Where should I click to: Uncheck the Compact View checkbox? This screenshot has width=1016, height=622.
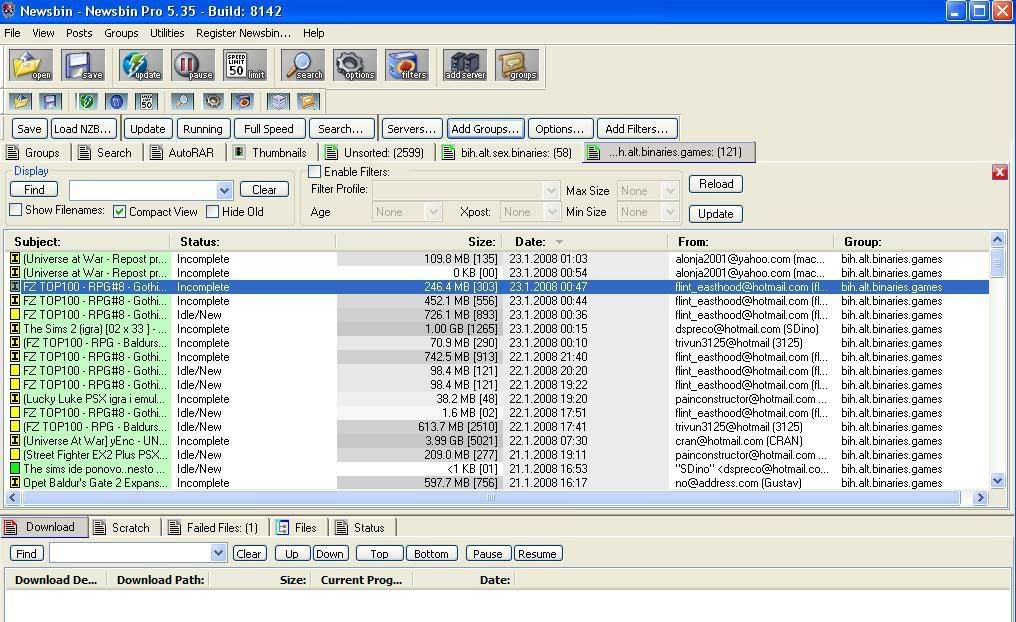pos(119,212)
